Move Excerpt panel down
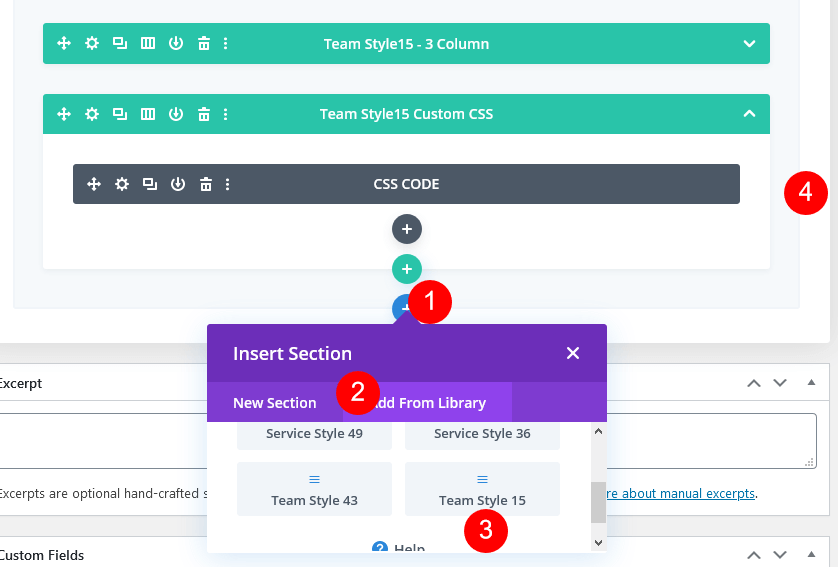Viewport: 838px width, 567px height. point(780,383)
